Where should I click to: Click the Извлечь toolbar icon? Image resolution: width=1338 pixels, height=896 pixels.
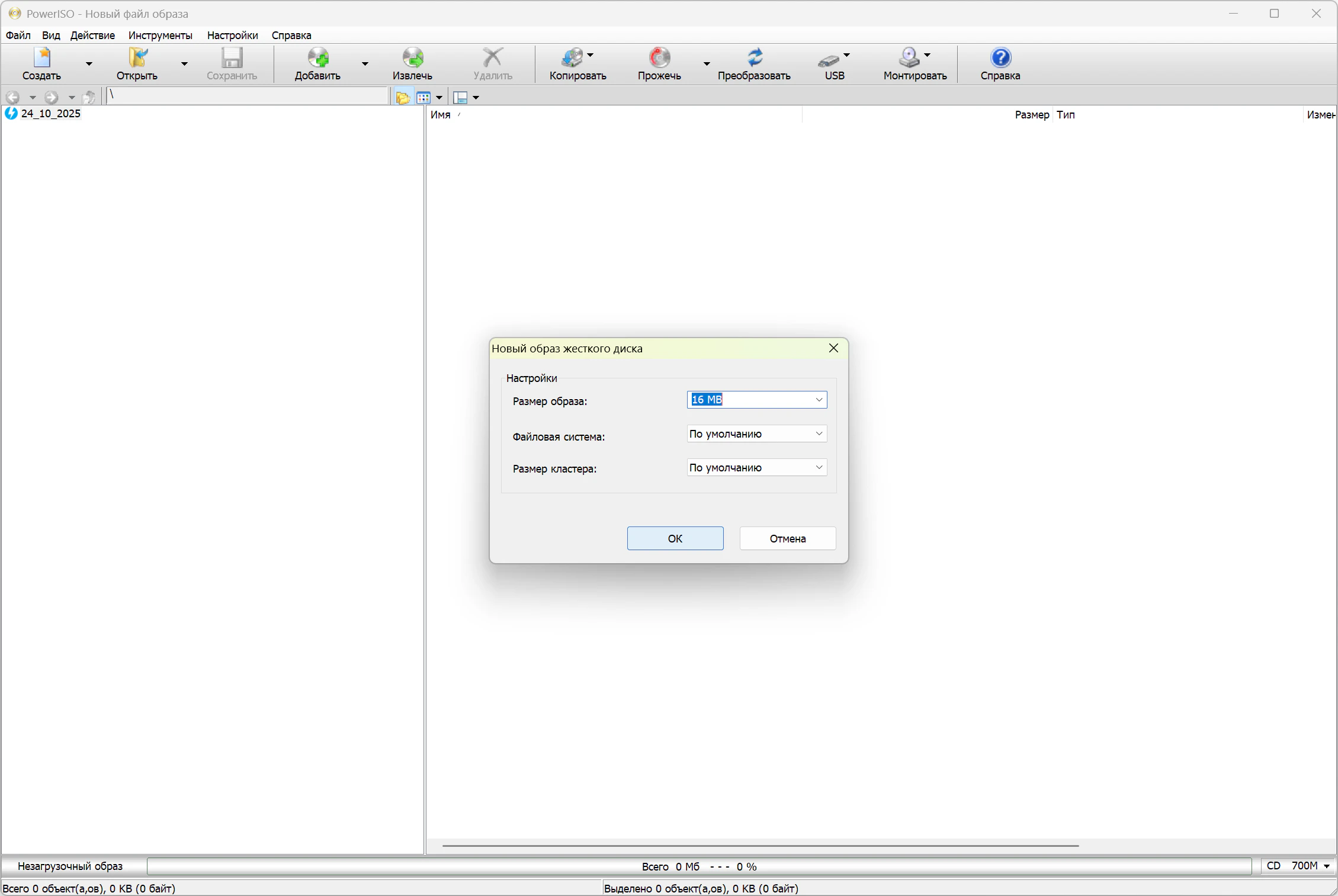tap(412, 58)
